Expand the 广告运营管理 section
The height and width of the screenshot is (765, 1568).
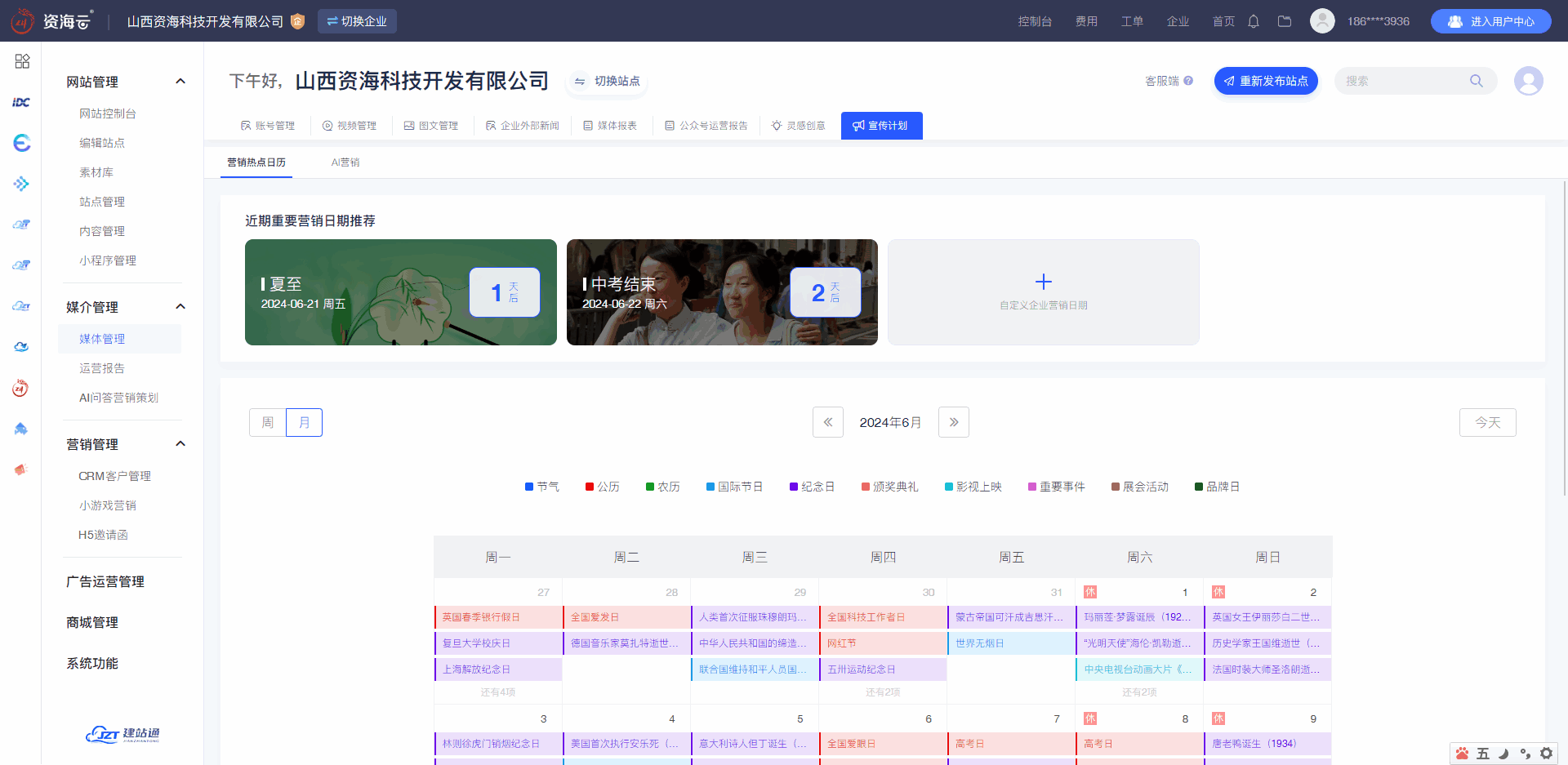[105, 581]
